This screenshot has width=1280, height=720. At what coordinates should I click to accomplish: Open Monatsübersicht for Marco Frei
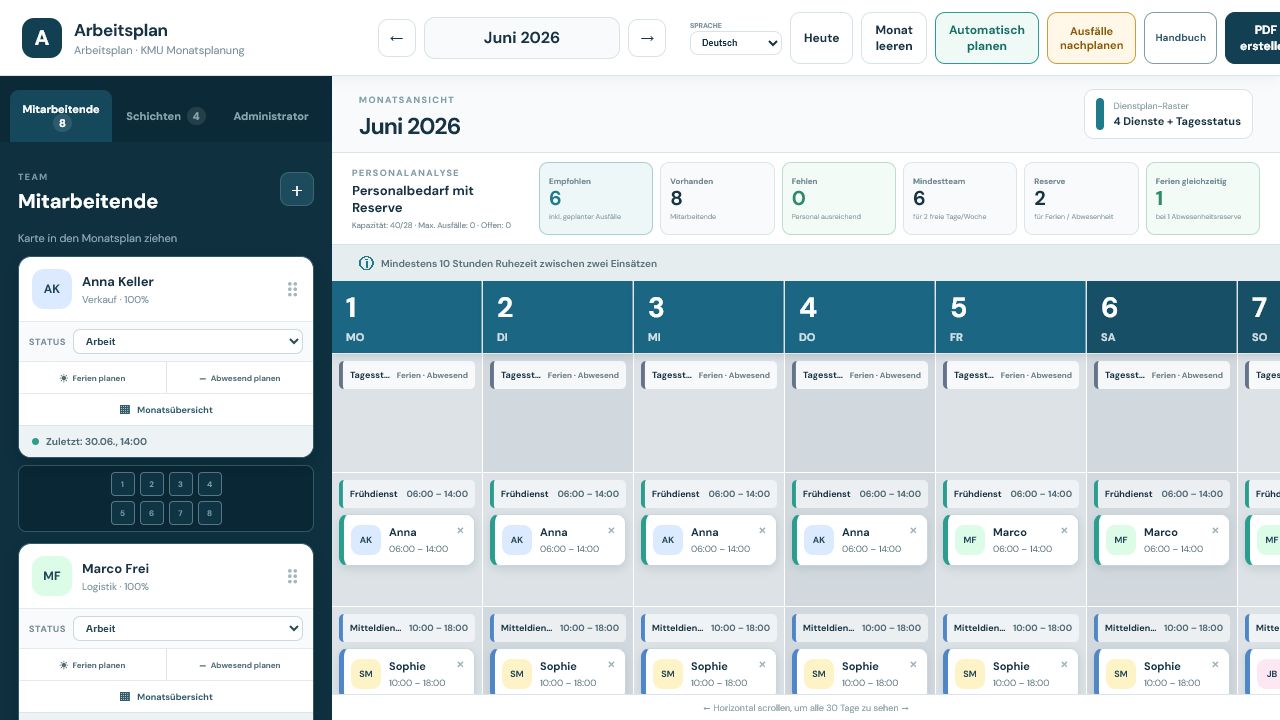pos(166,696)
